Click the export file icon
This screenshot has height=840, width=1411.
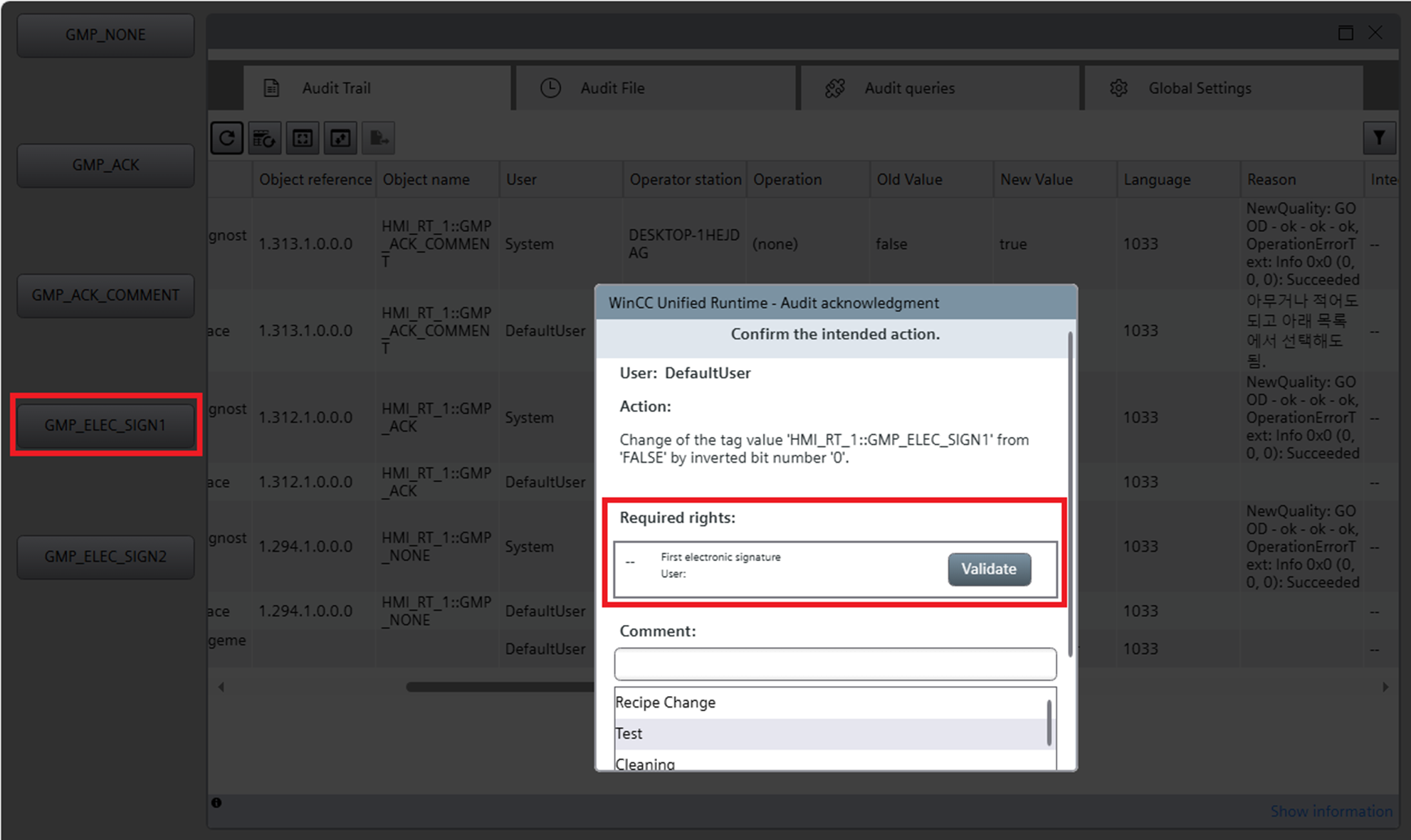click(378, 137)
